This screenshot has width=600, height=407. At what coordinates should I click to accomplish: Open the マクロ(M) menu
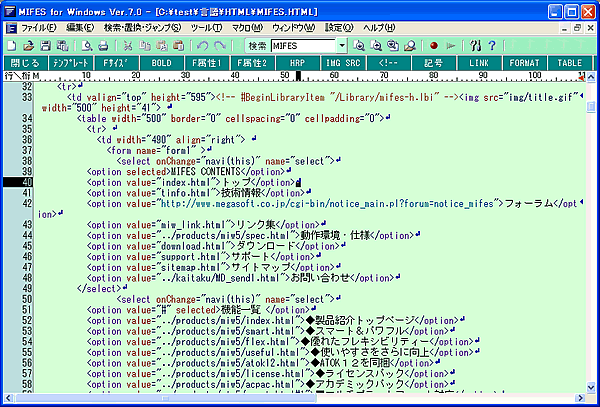click(x=246, y=28)
